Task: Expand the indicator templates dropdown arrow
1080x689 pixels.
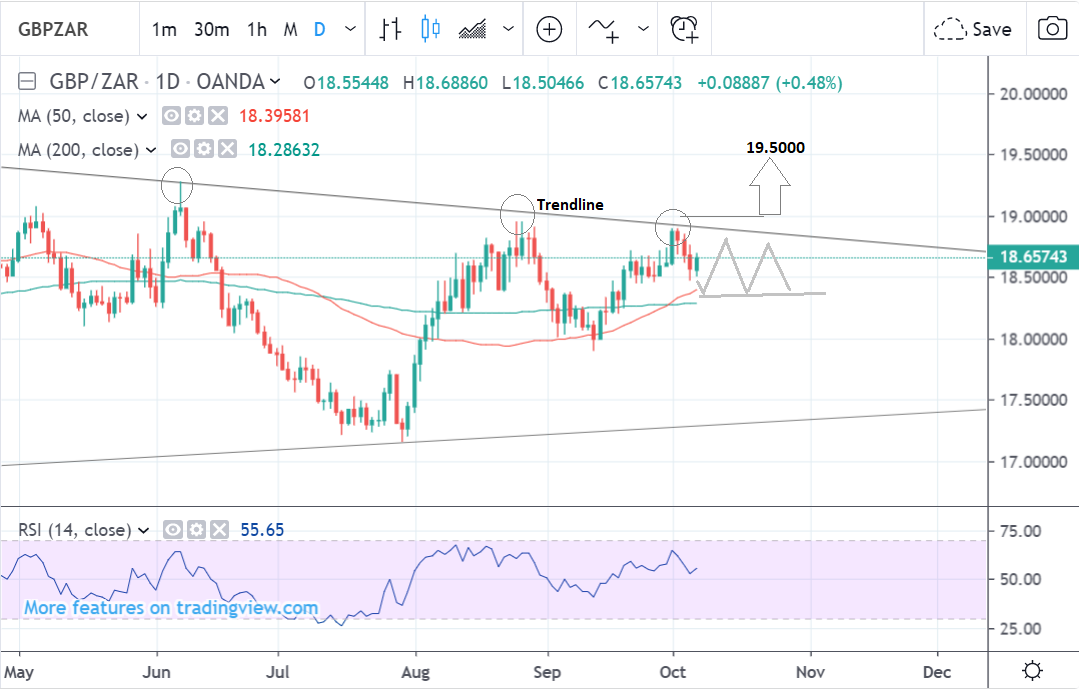Action: 642,29
